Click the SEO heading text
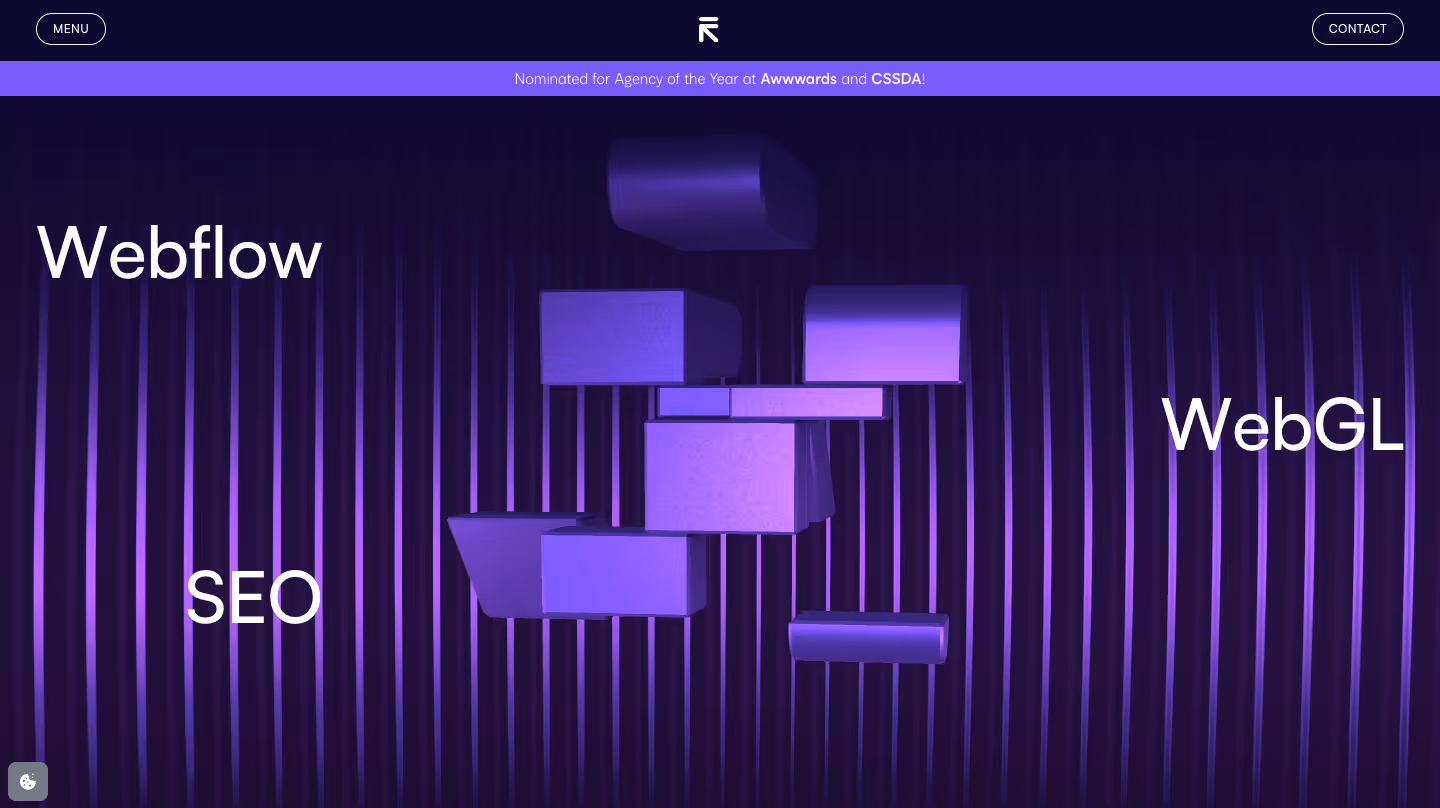This screenshot has height=808, width=1440. [x=254, y=598]
